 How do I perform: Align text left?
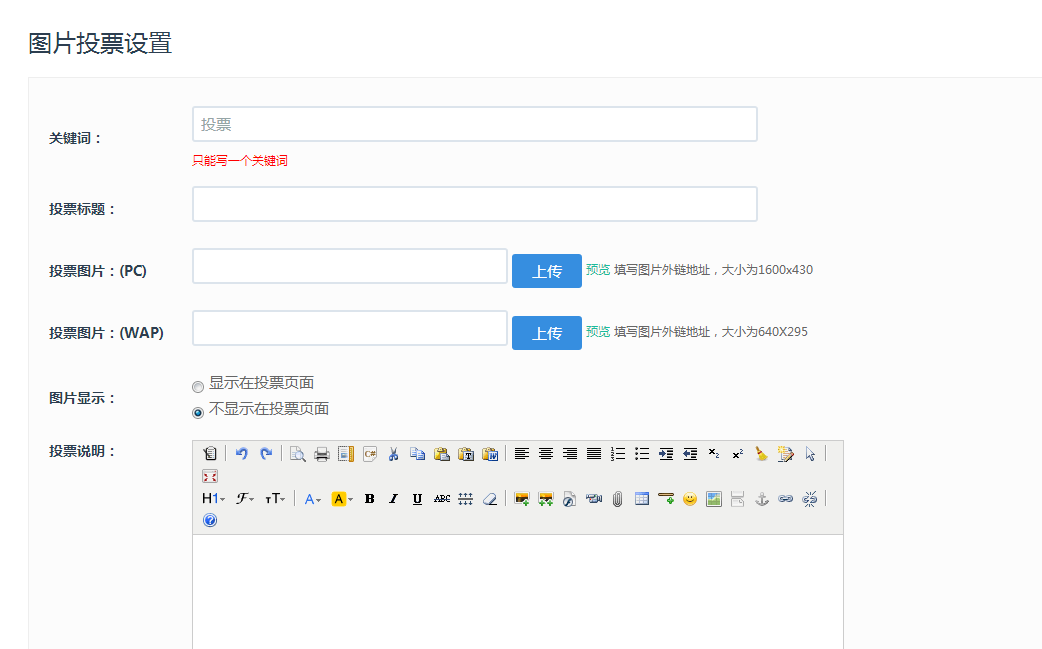click(x=522, y=454)
